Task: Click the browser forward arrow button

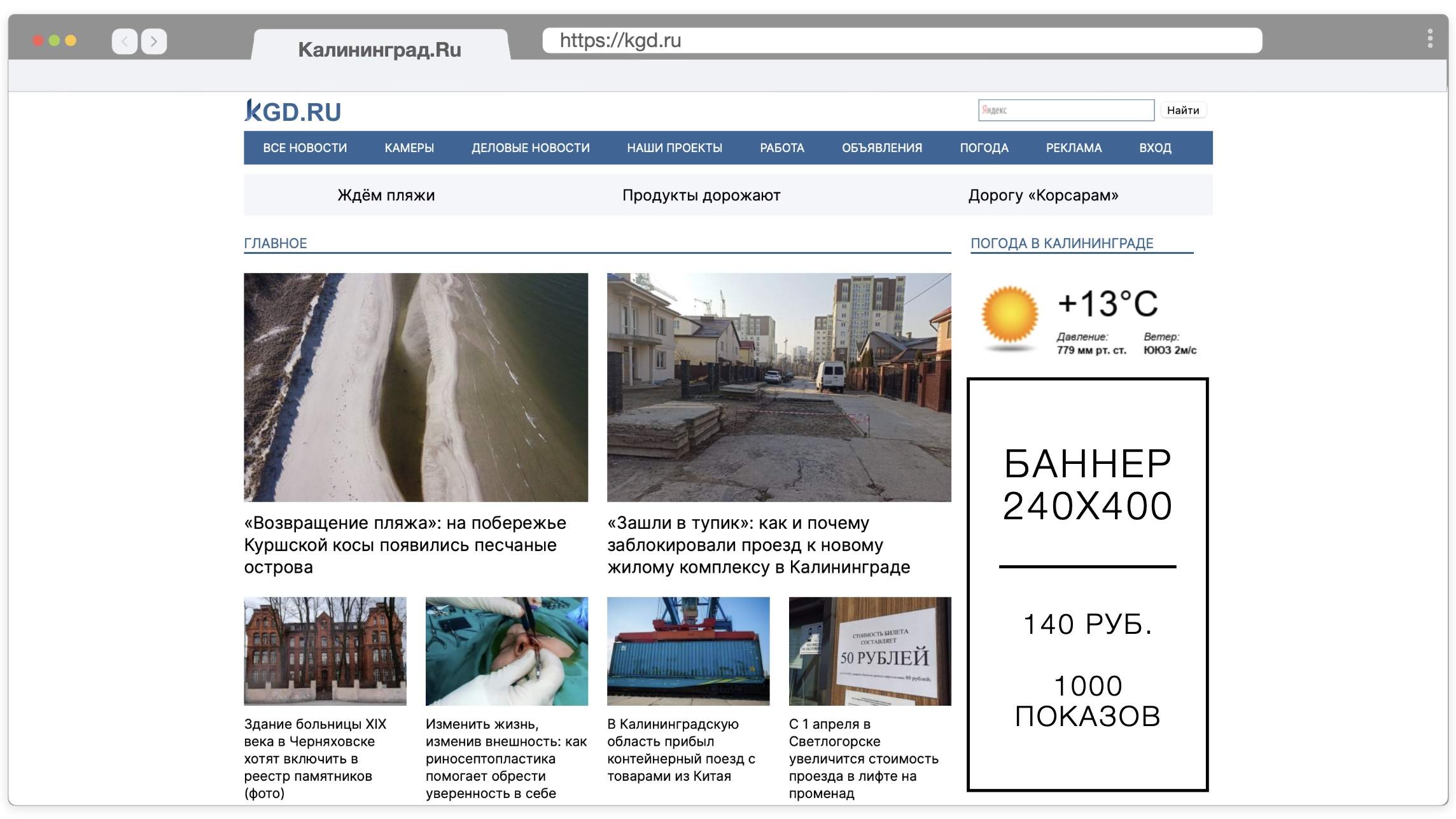Action: [154, 41]
